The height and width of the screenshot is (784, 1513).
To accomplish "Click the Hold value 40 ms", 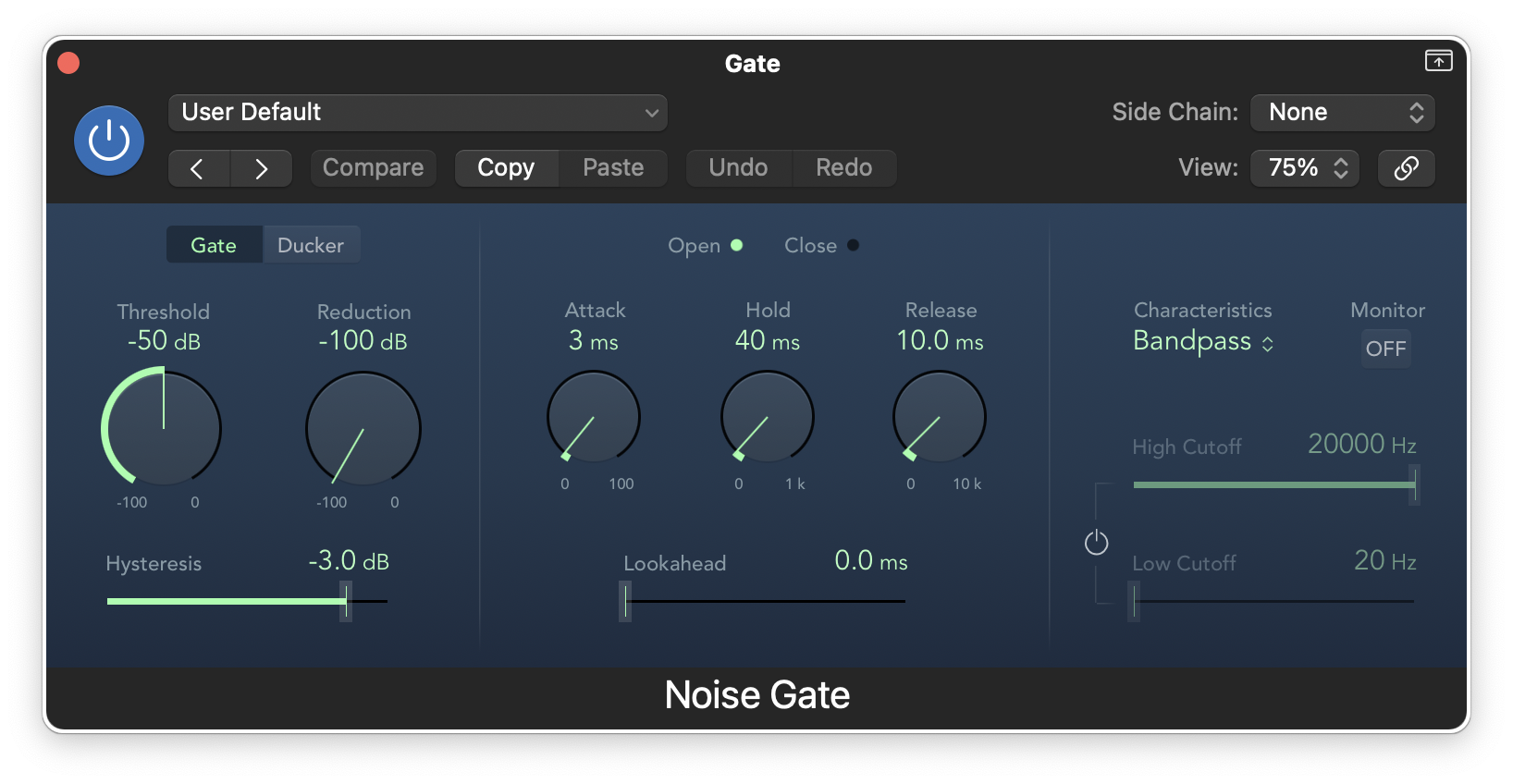I will point(768,341).
